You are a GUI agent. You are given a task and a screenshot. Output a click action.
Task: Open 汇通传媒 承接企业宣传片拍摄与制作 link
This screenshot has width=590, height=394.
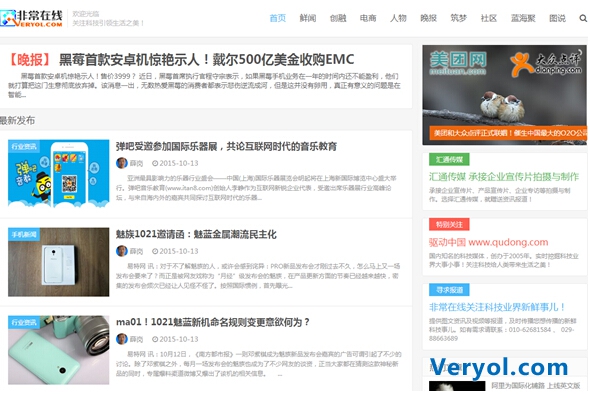tap(504, 177)
